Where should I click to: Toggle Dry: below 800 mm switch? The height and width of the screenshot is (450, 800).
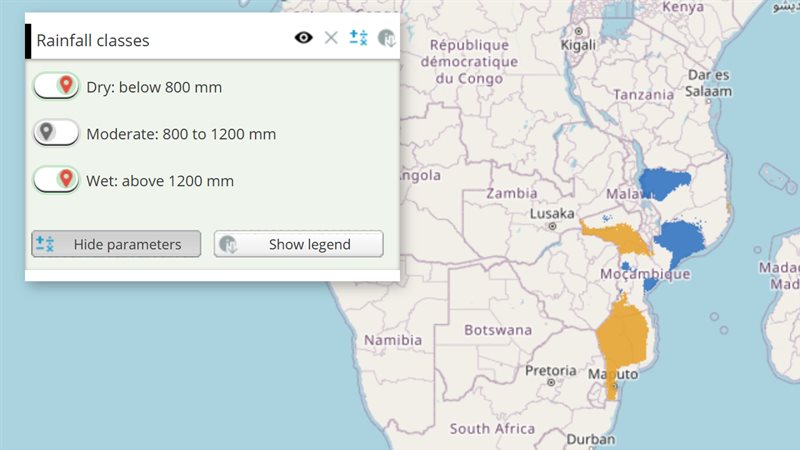pos(56,86)
